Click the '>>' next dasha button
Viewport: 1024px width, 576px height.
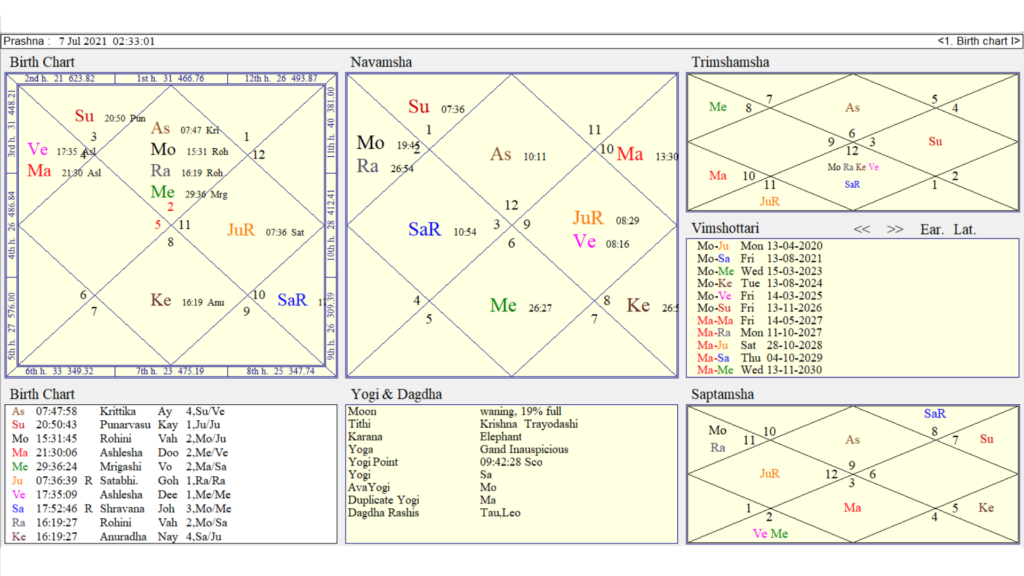pyautogui.click(x=895, y=229)
